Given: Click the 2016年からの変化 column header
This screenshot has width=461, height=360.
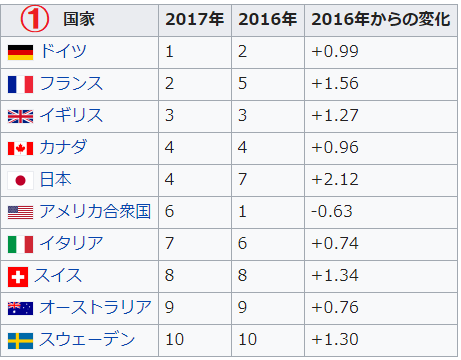Looking at the screenshot, I should (381, 19).
